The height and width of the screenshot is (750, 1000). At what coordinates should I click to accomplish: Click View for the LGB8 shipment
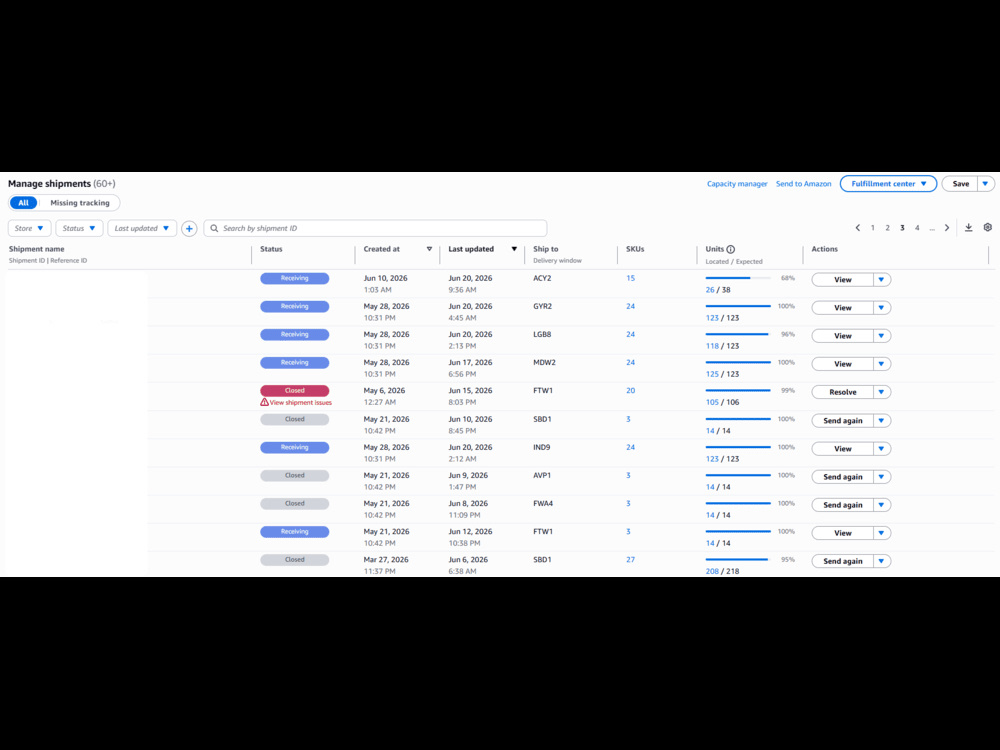(842, 336)
